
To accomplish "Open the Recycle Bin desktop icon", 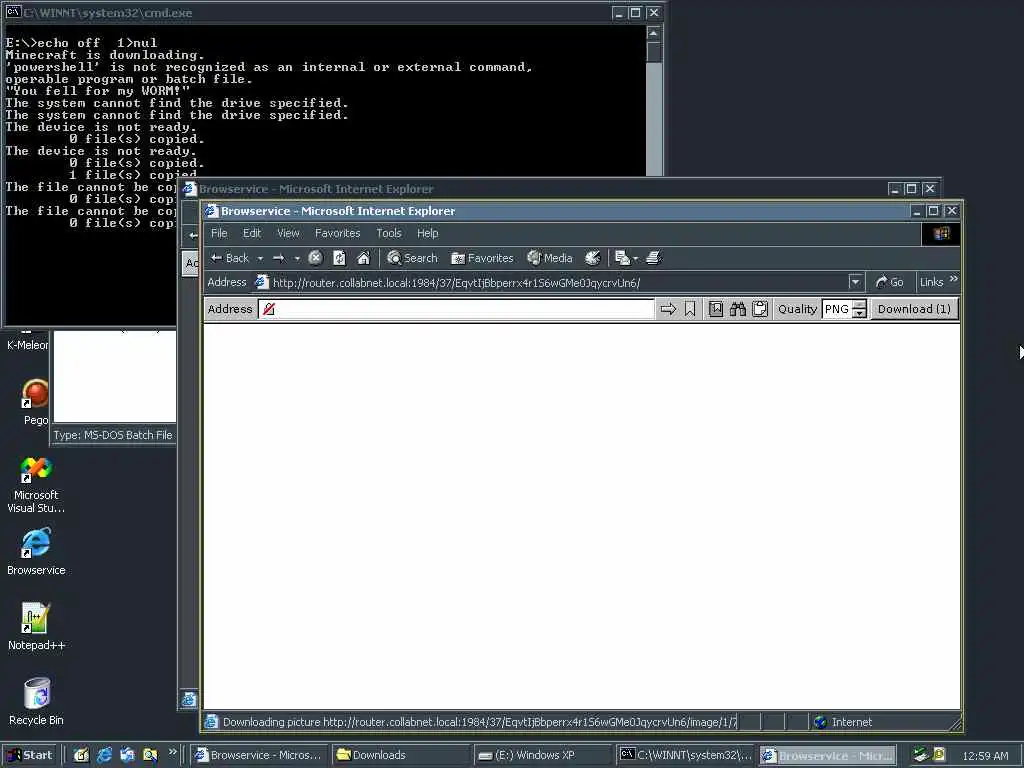I will [36, 701].
